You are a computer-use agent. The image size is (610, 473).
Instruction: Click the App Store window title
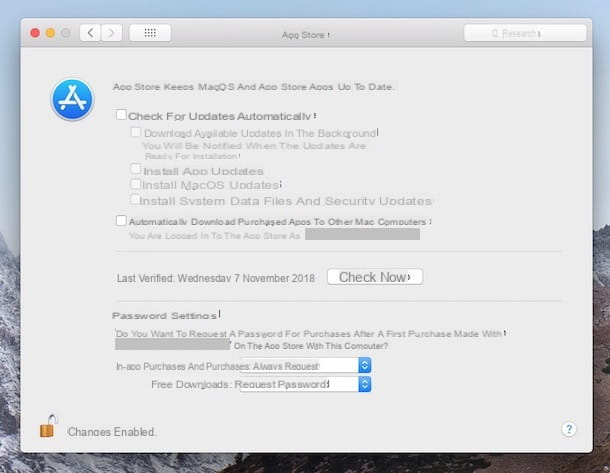click(x=303, y=35)
